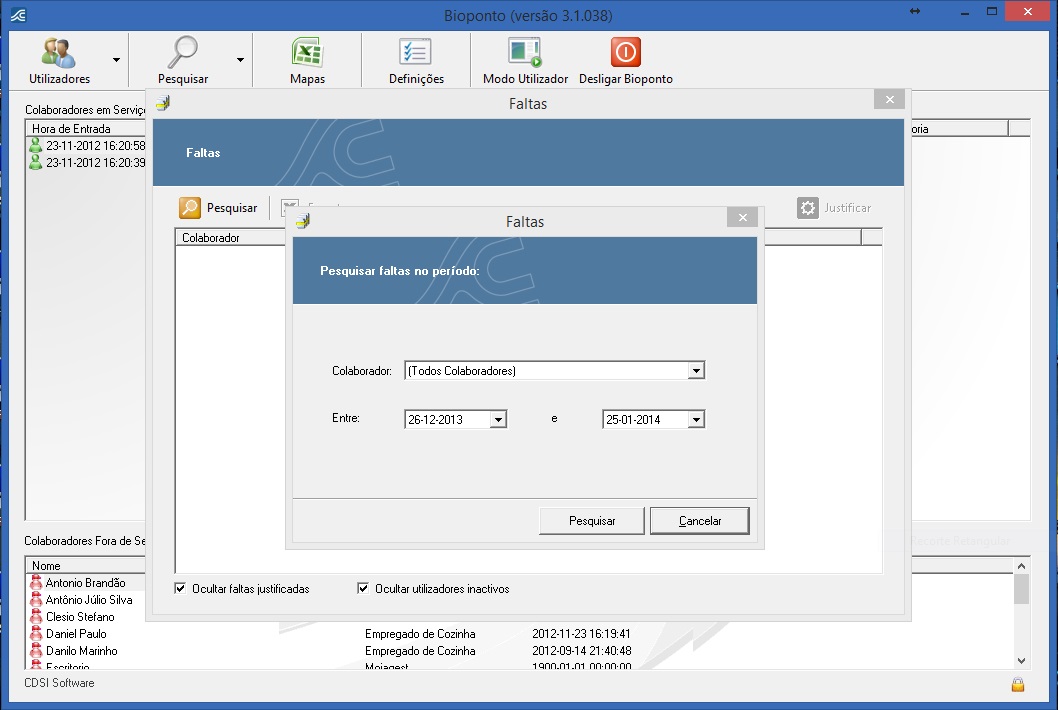Screen dimensions: 1058x710
Task: Open the Colaborador combo box
Action: click(x=696, y=371)
